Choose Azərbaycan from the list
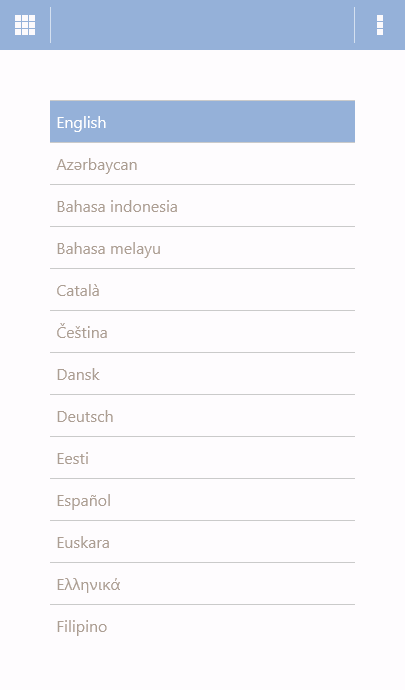 tap(202, 164)
